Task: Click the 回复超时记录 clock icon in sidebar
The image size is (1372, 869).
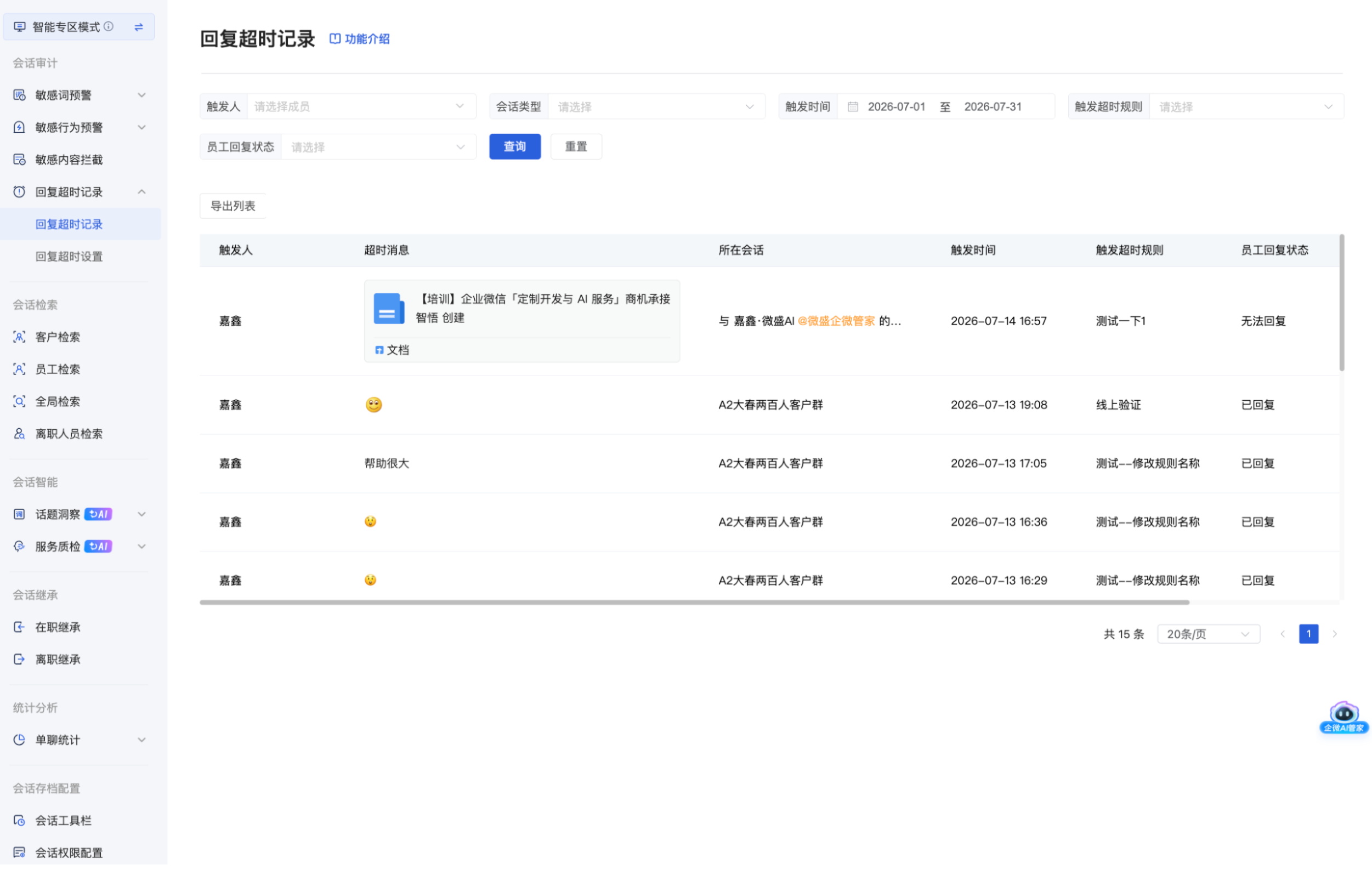Action: click(x=19, y=192)
